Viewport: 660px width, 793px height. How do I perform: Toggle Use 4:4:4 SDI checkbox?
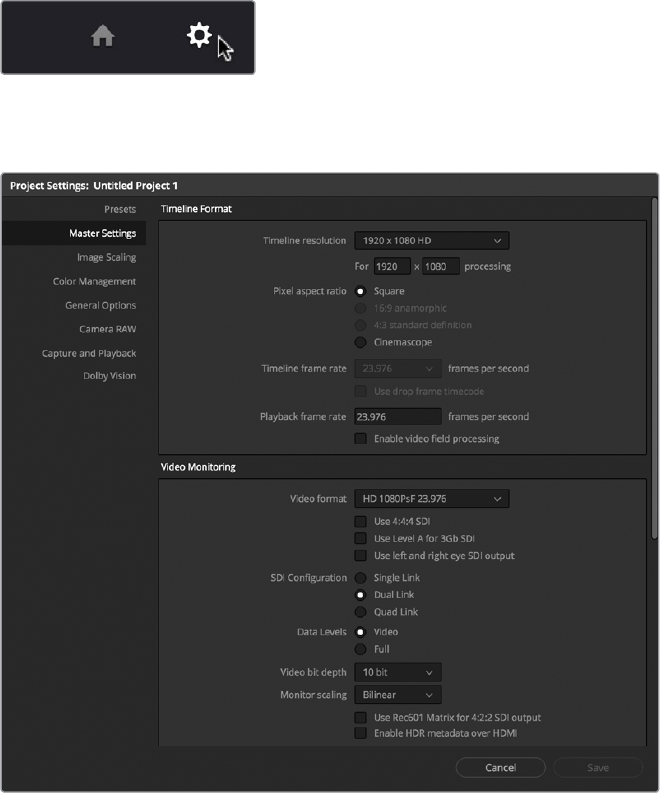pyautogui.click(x=360, y=521)
